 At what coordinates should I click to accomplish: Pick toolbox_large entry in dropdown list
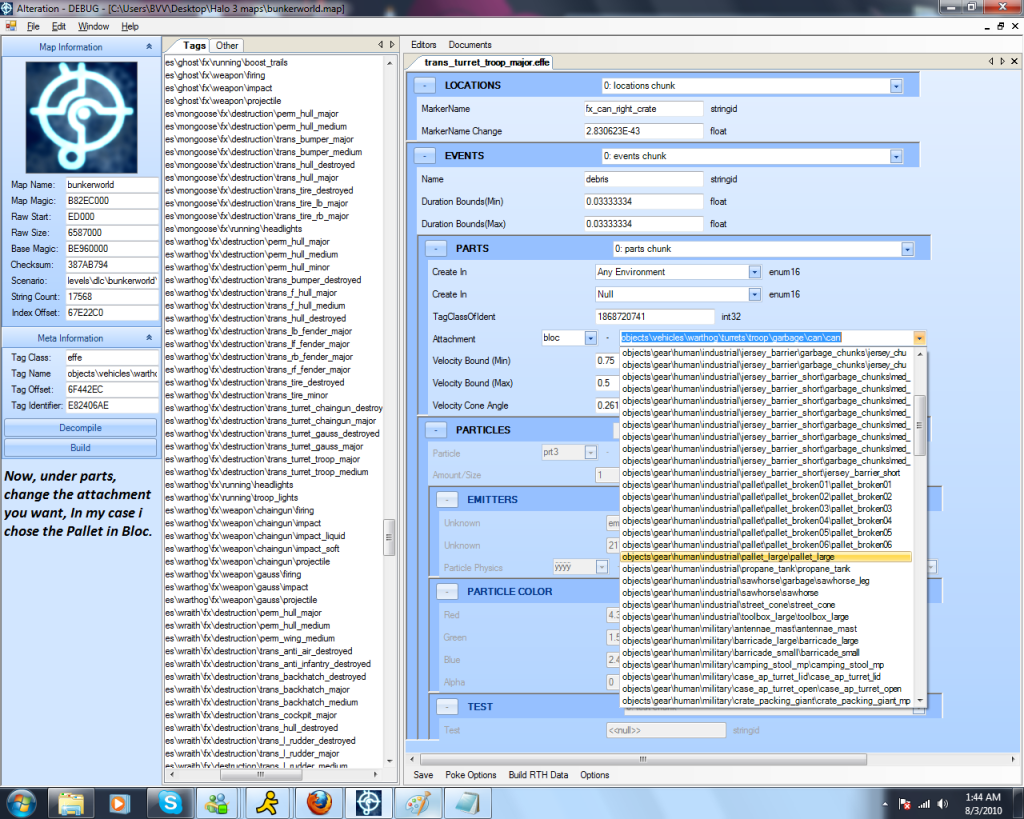[x=765, y=617]
